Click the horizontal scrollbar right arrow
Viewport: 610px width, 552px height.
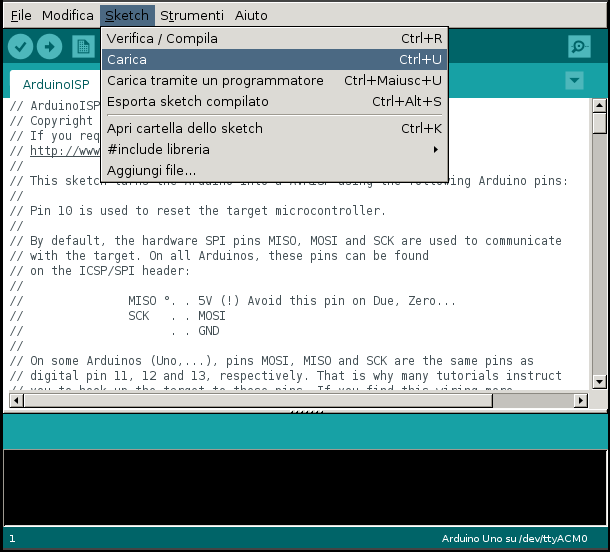coord(581,400)
